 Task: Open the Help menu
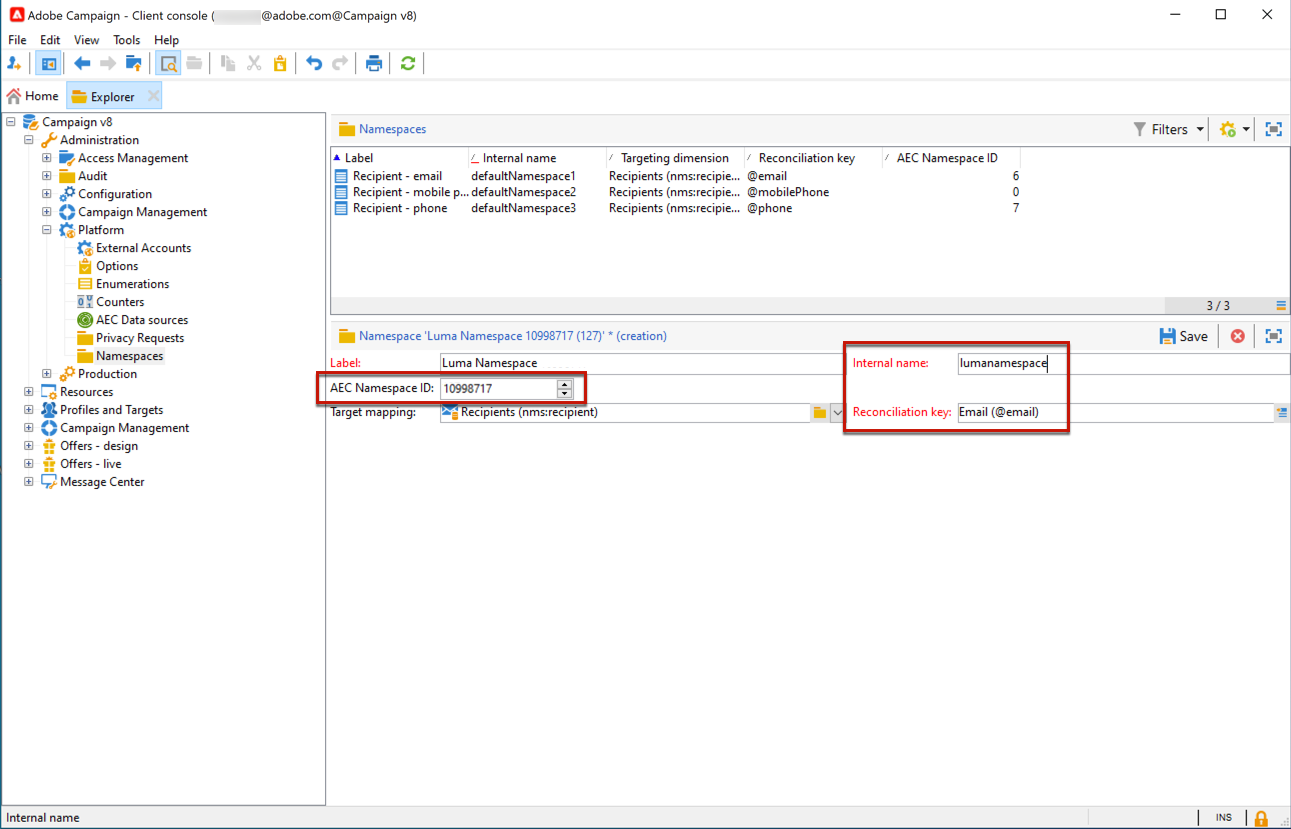tap(166, 40)
